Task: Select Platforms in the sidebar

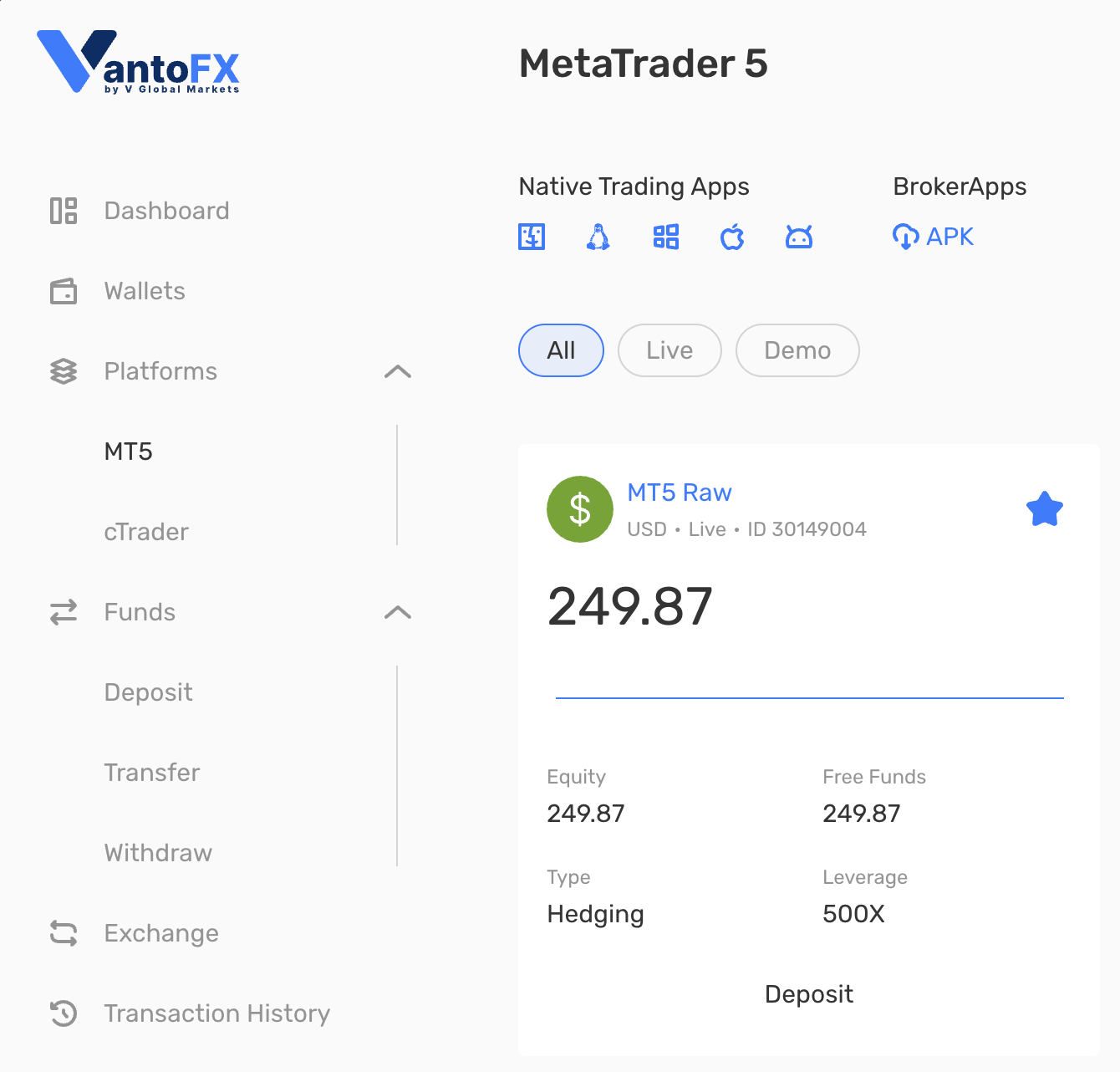Action: pos(160,371)
